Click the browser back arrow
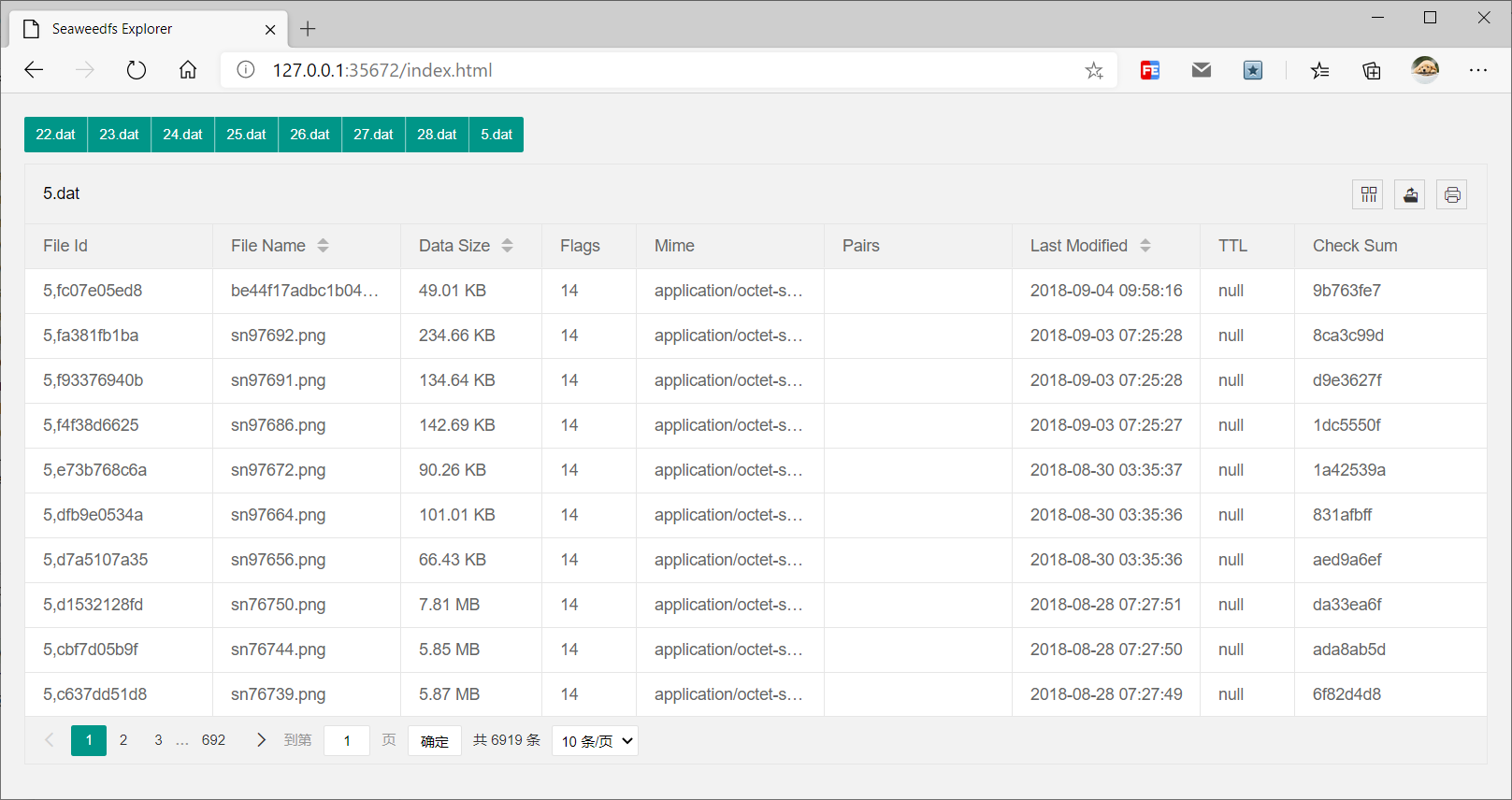Screen dimensions: 1512x800 tap(34, 70)
